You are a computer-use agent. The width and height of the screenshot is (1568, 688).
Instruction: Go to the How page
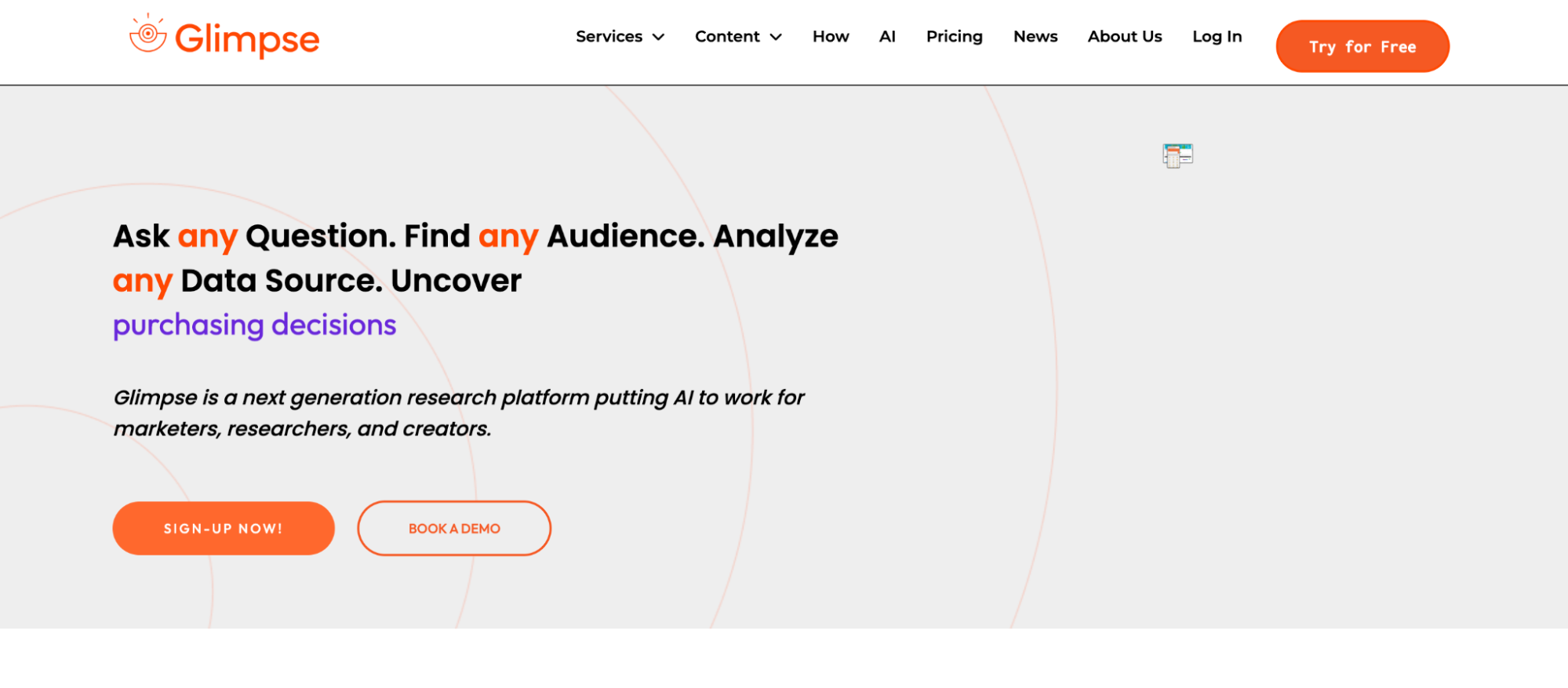point(831,36)
